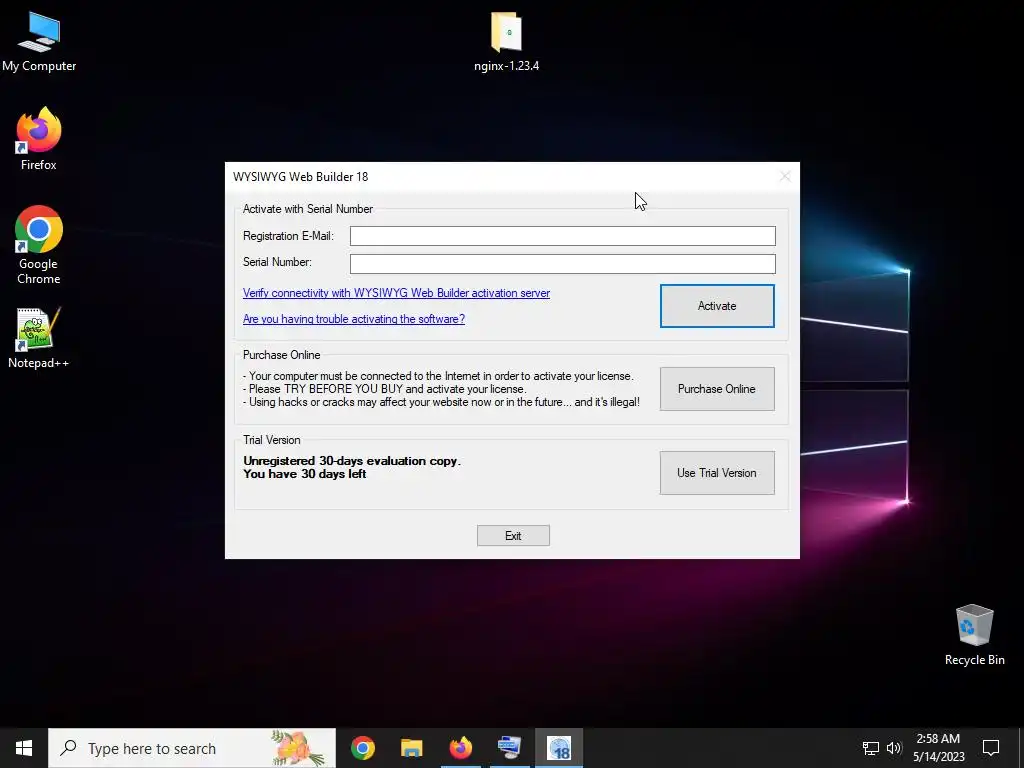Select WYSIWYG Web Builder 18 taskbar icon
This screenshot has height=768, width=1024.
[x=559, y=748]
